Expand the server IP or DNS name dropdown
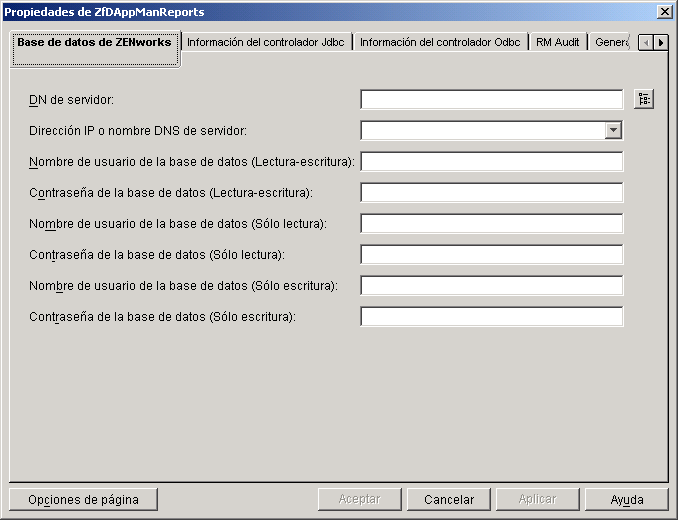Screen dimensions: 678x520 click(x=613, y=130)
